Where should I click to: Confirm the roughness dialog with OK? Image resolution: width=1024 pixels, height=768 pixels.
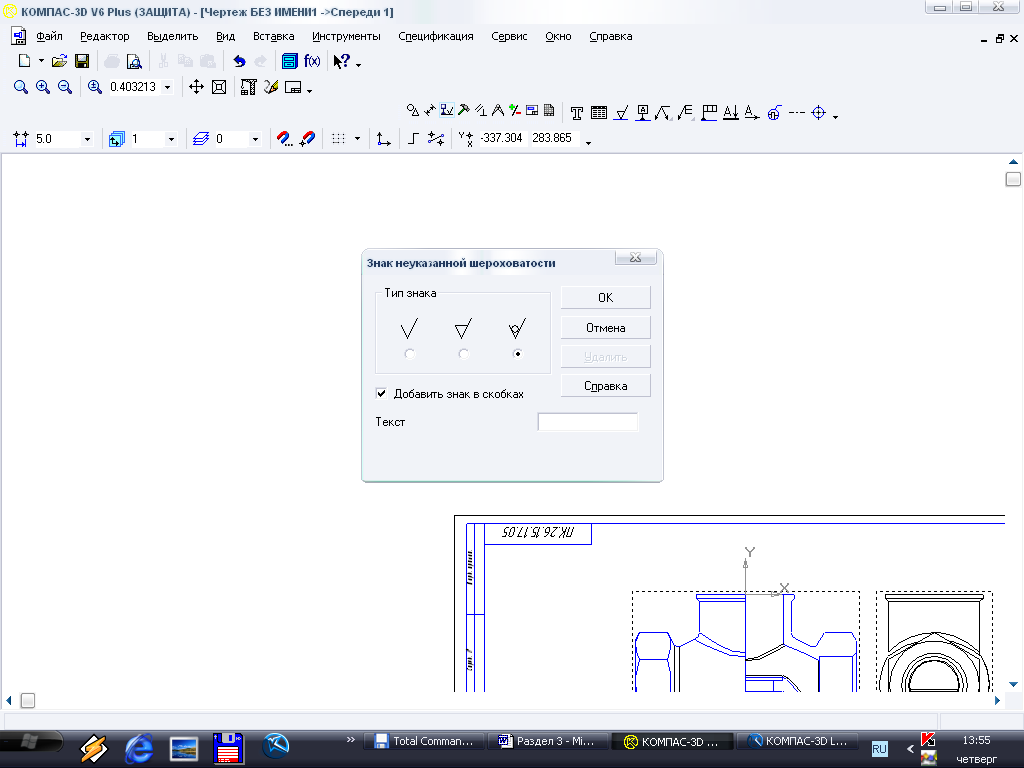605,297
